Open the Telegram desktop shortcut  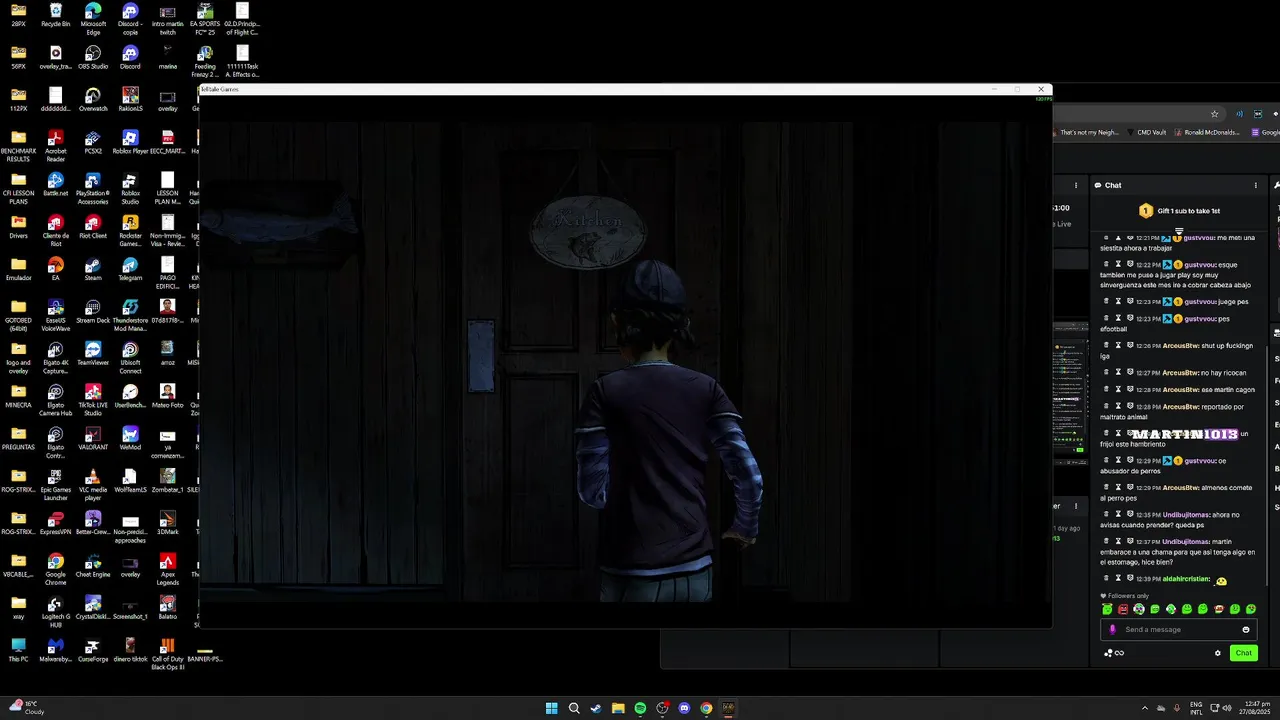click(130, 269)
